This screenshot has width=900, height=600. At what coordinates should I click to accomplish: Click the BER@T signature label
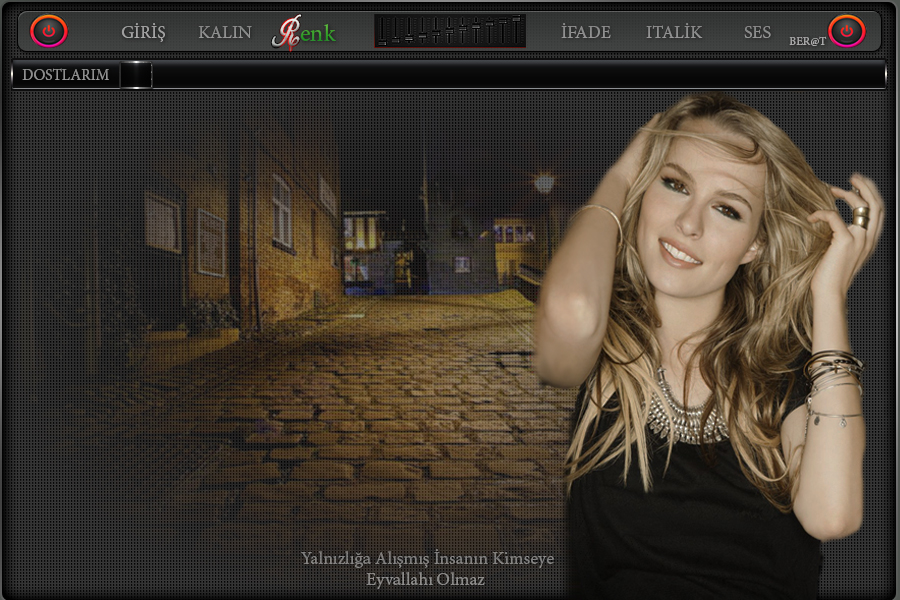[807, 42]
